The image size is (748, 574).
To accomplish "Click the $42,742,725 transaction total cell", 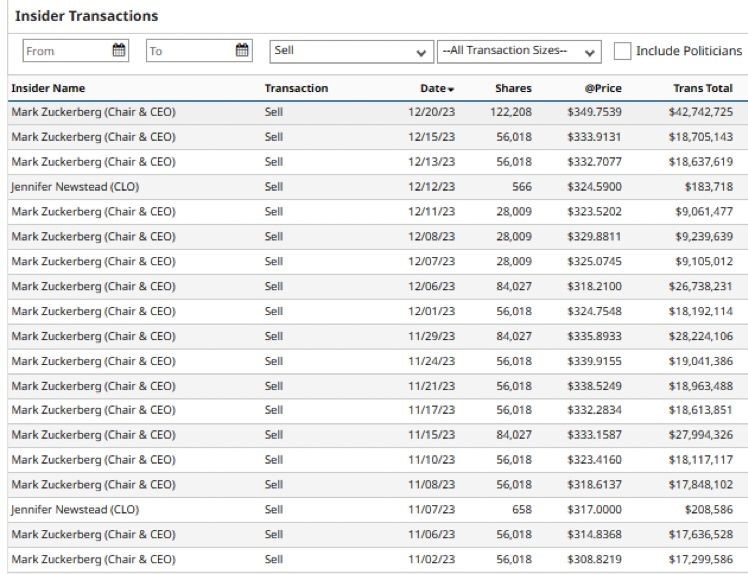I will [x=700, y=112].
